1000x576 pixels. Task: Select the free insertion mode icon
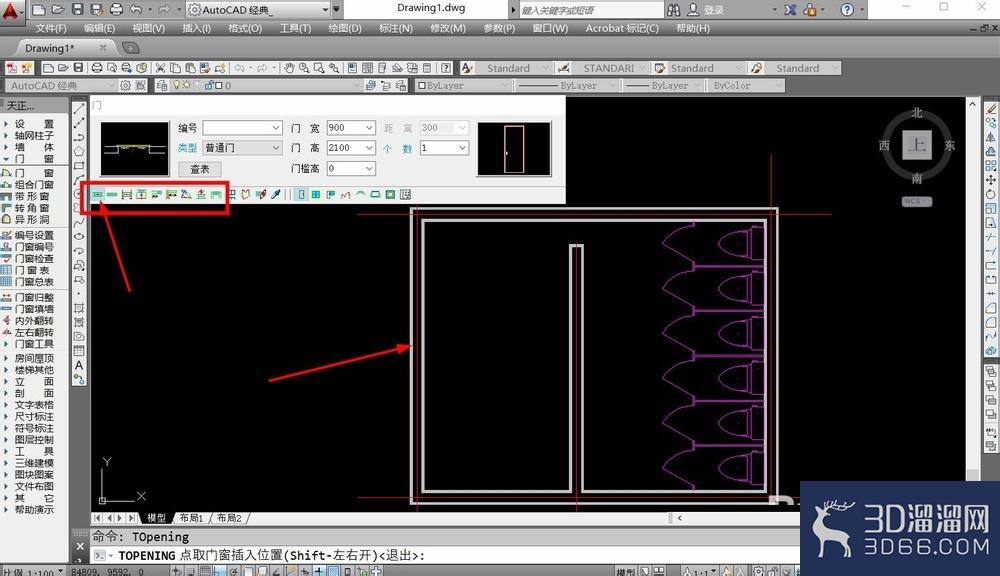[x=98, y=195]
